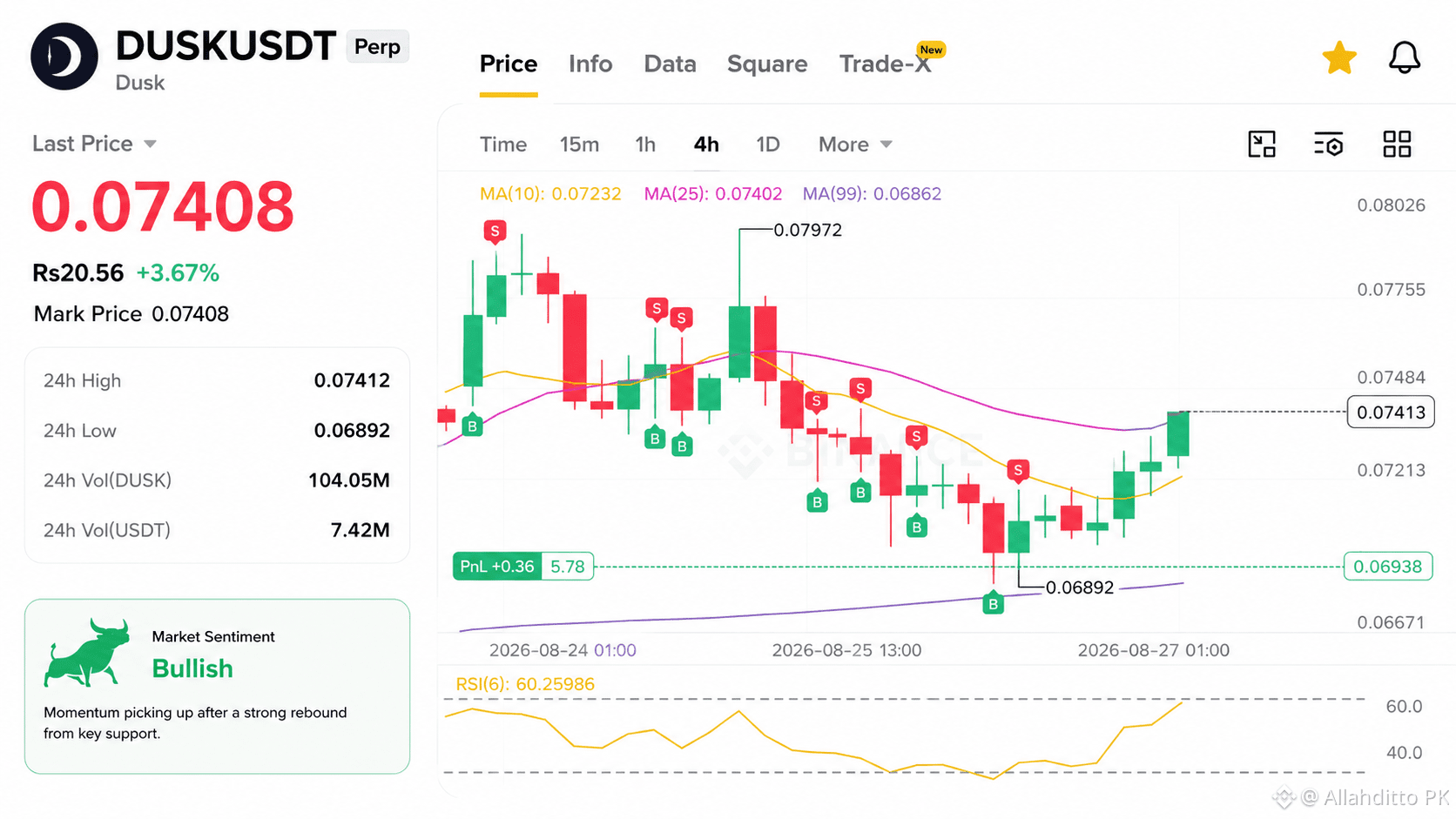
Task: Click the 0.06938 entry price label
Action: pos(1387,567)
